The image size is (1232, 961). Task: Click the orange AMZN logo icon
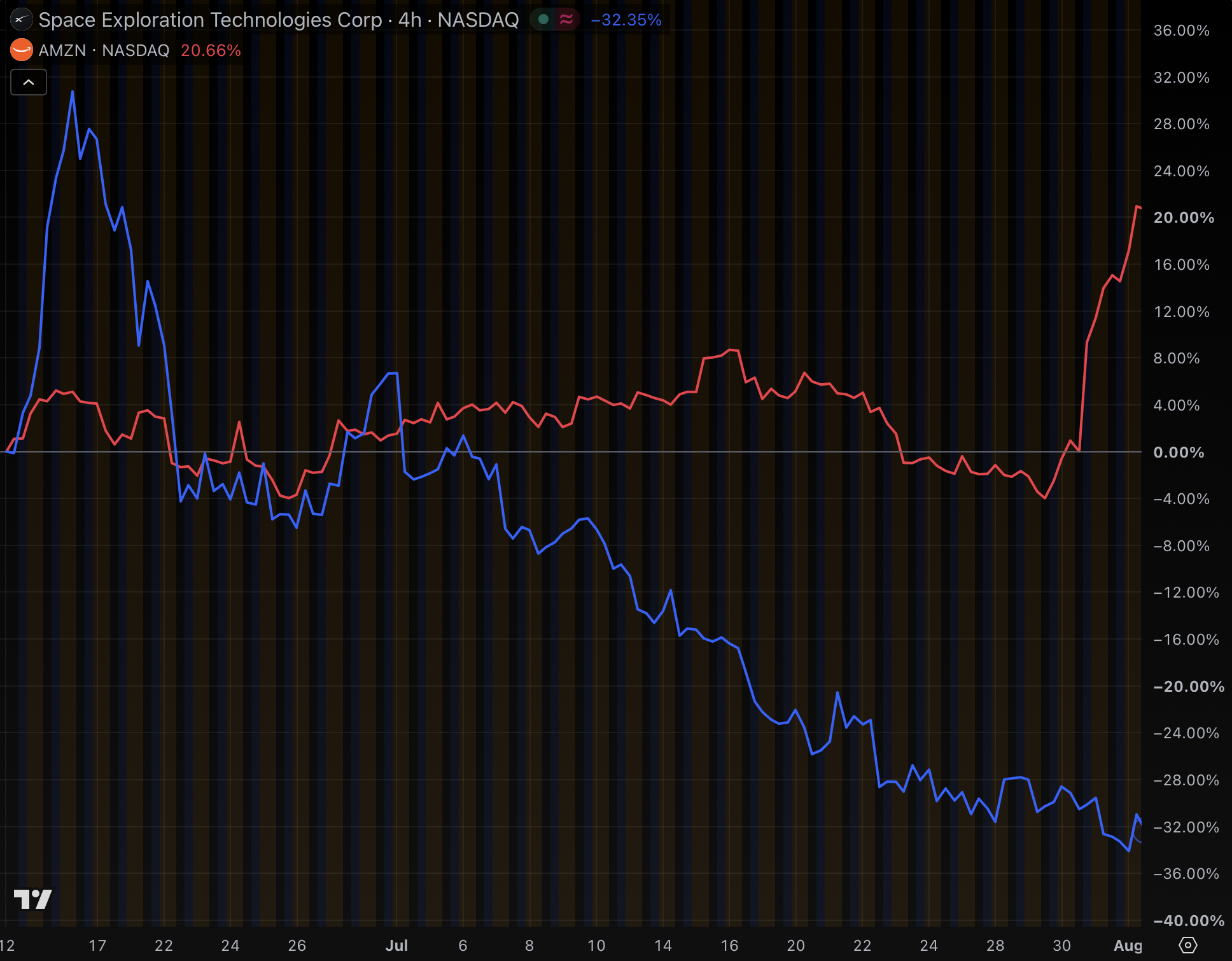(x=22, y=50)
